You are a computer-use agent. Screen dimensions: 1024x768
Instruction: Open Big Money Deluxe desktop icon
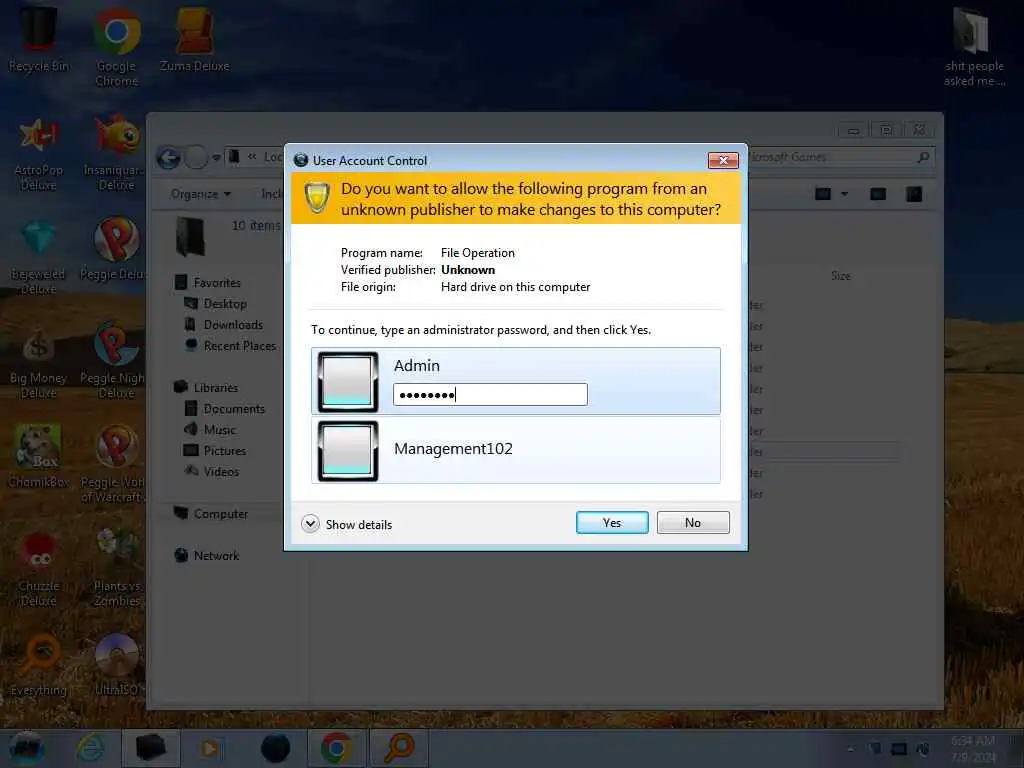(39, 362)
